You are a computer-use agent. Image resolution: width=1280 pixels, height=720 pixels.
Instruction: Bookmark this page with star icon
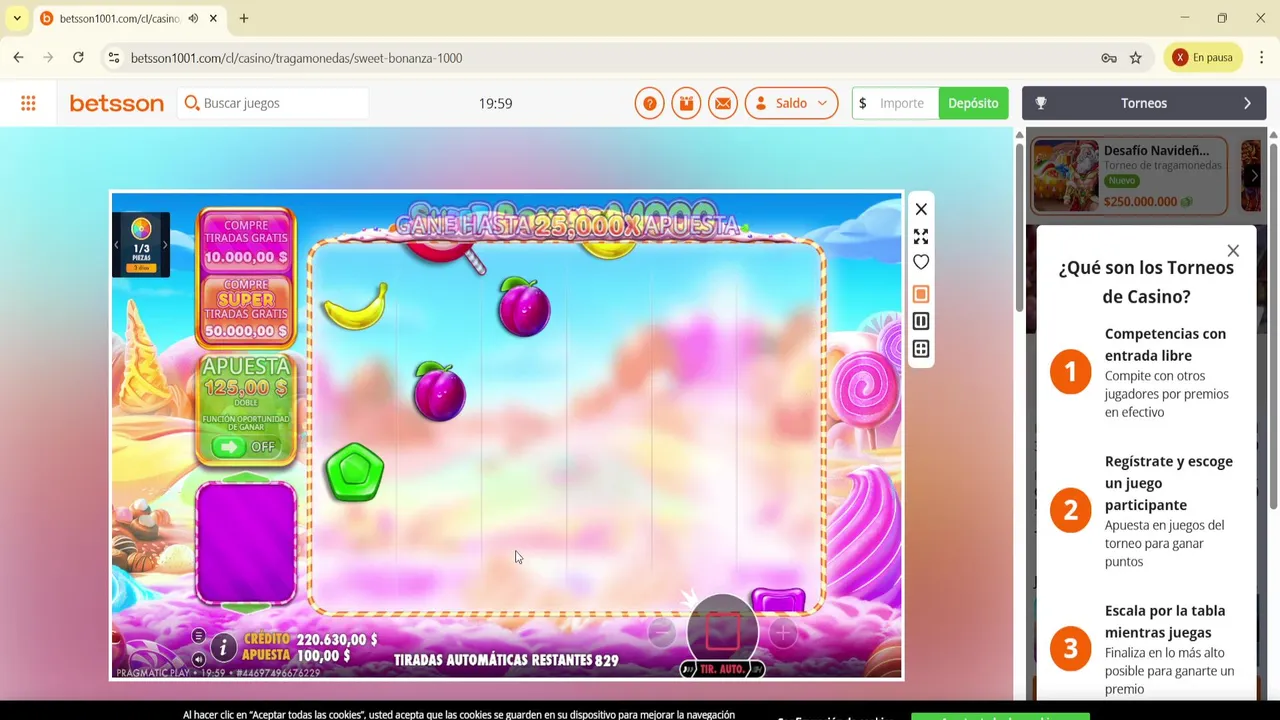click(x=1136, y=58)
